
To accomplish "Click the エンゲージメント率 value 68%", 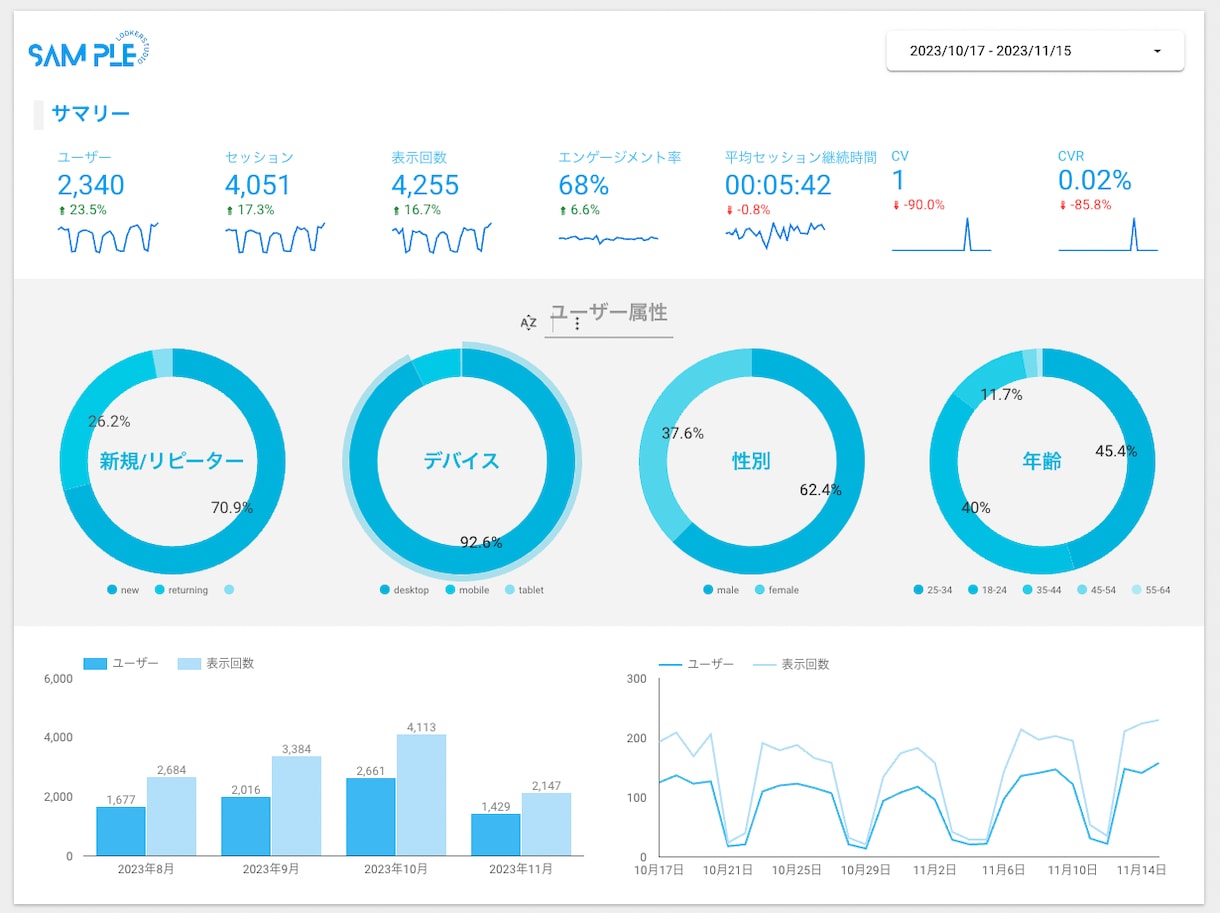I will point(584,185).
